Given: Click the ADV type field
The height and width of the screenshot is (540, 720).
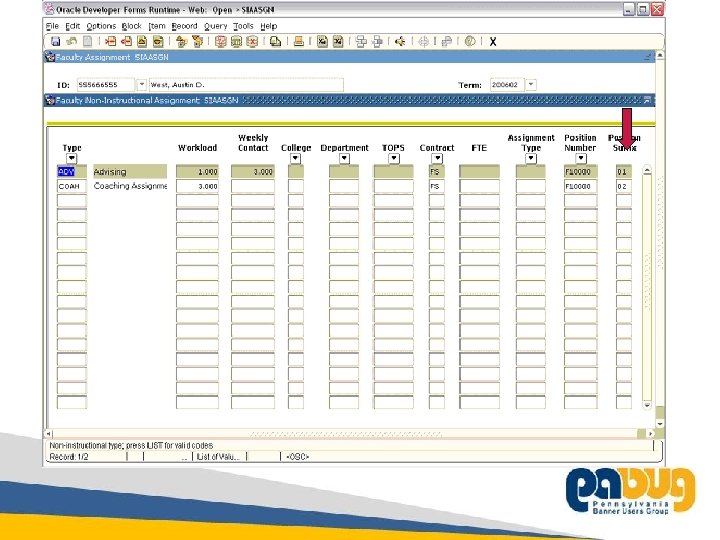Looking at the screenshot, I should (72, 172).
